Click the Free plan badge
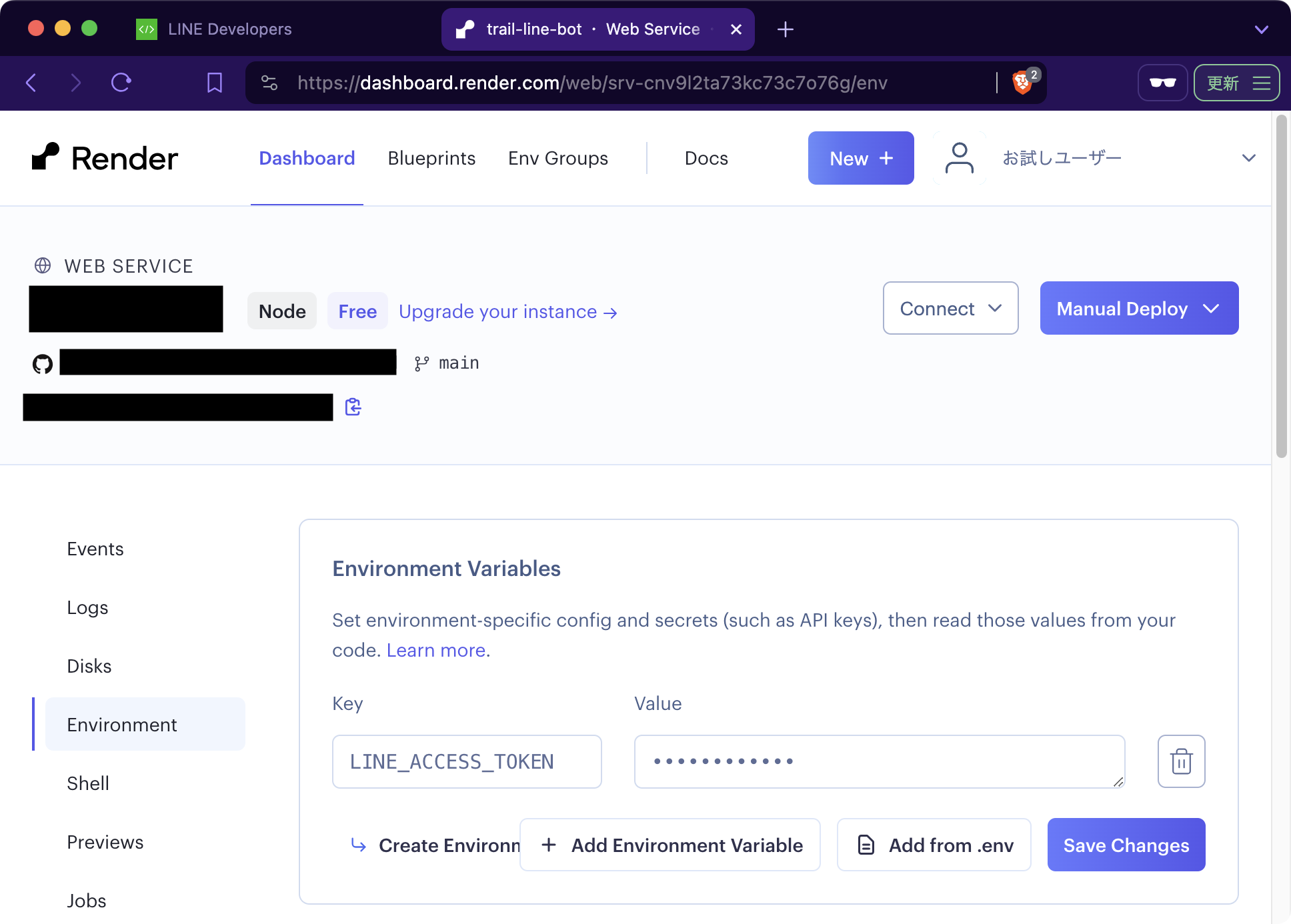This screenshot has width=1291, height=924. (357, 311)
